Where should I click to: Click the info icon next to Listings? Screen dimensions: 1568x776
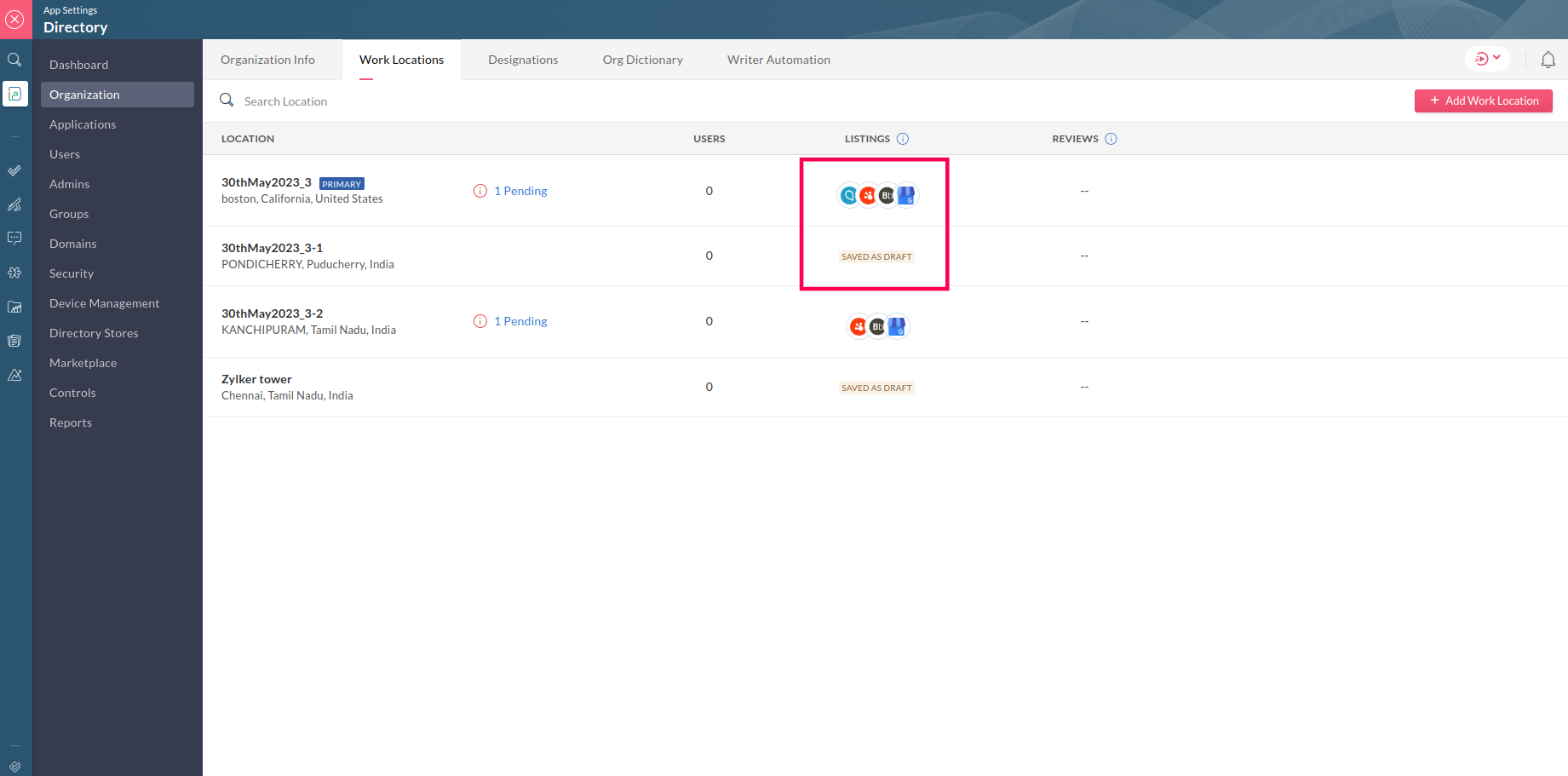(903, 139)
